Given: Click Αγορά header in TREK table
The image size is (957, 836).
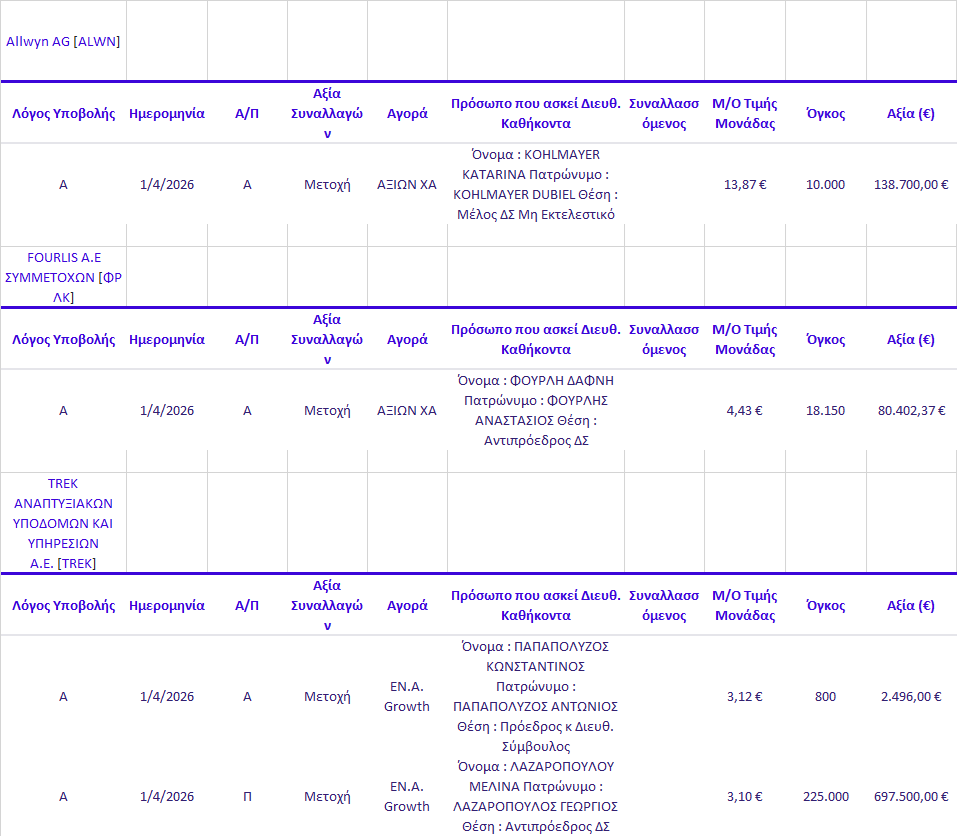Looking at the screenshot, I should click(x=407, y=605).
